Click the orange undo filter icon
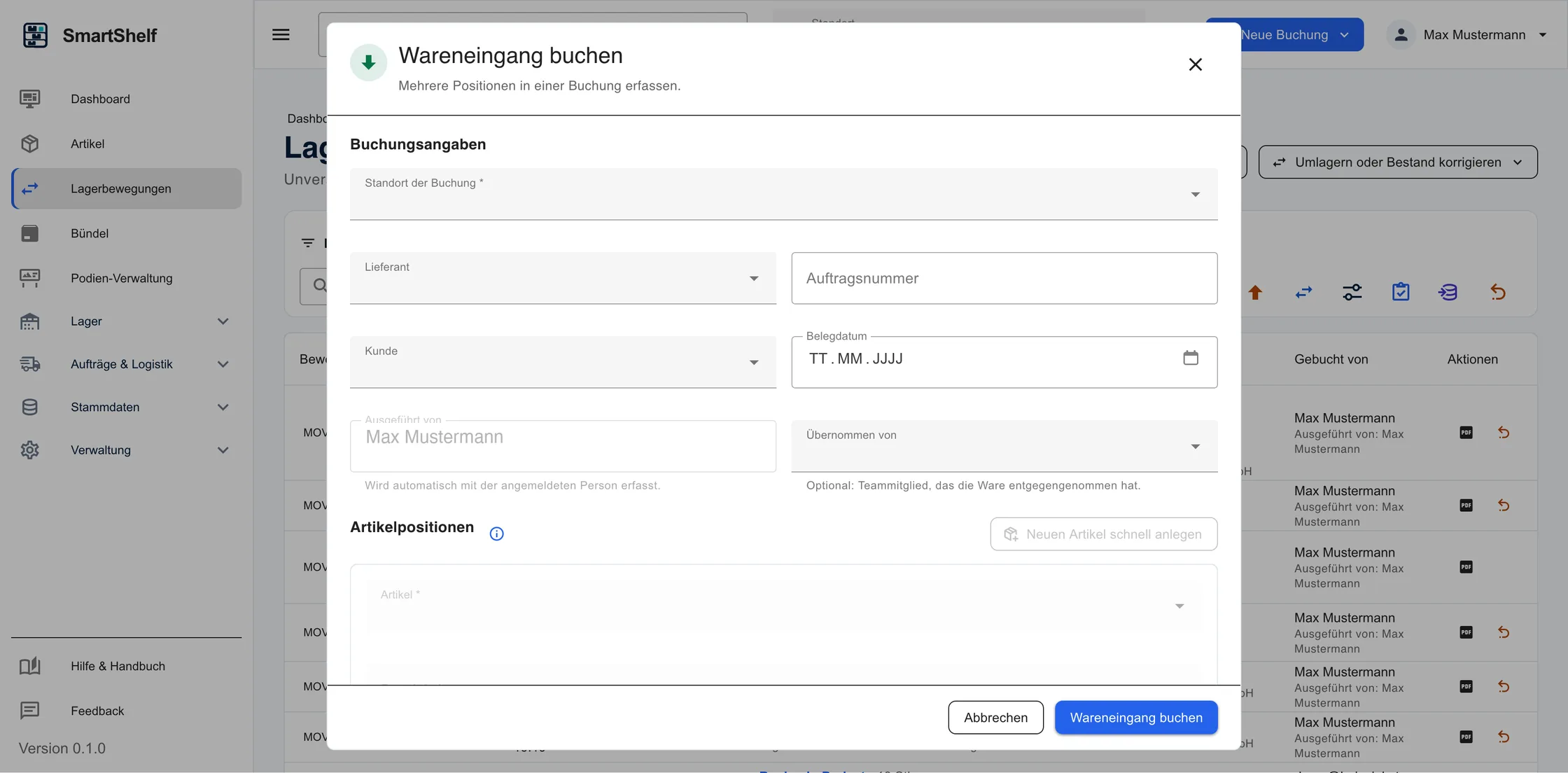 pyautogui.click(x=1498, y=292)
